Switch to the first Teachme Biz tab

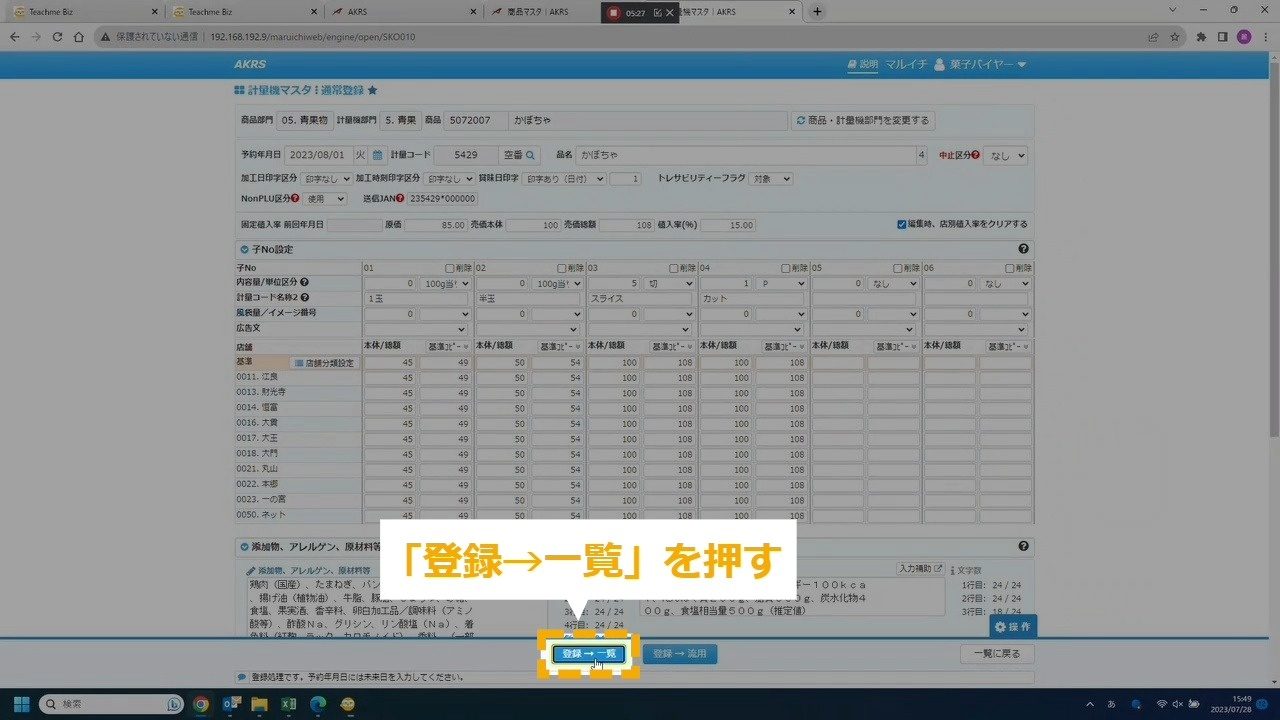click(x=80, y=12)
